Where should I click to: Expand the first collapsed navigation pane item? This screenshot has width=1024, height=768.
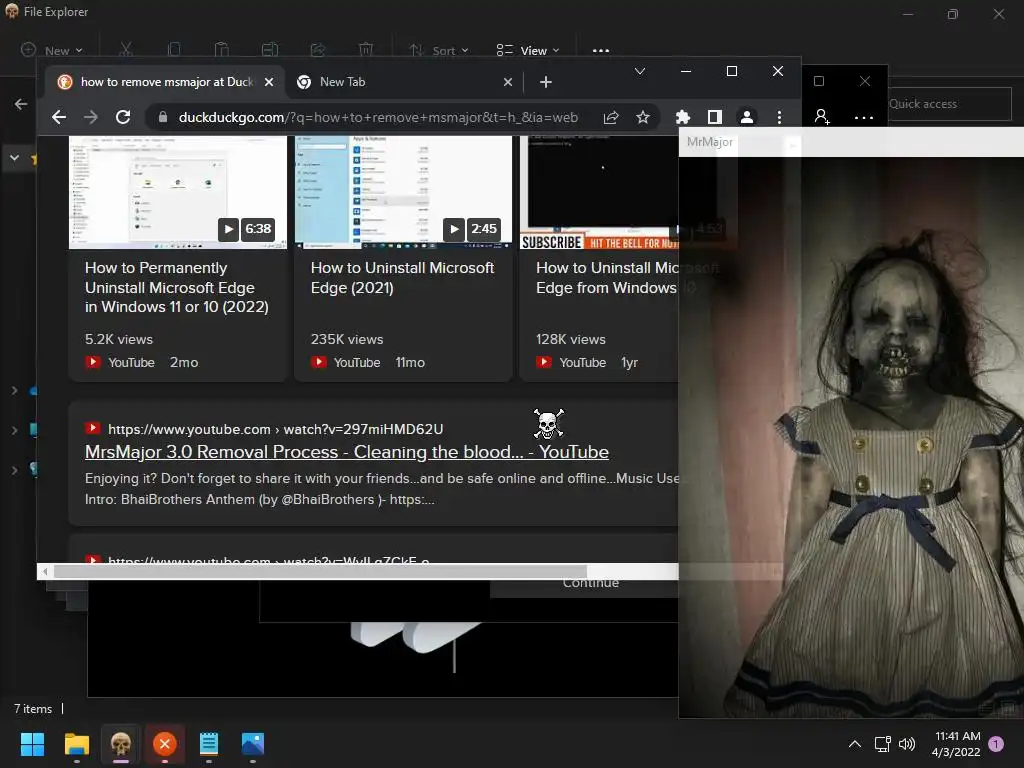coord(14,391)
